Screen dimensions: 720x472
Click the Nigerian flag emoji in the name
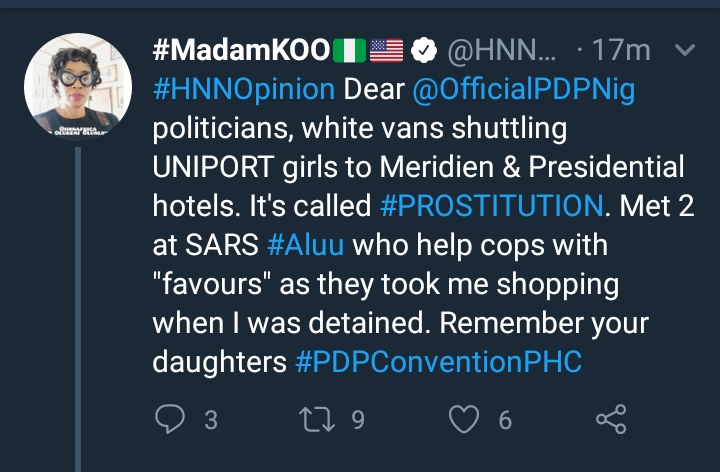[x=349, y=48]
